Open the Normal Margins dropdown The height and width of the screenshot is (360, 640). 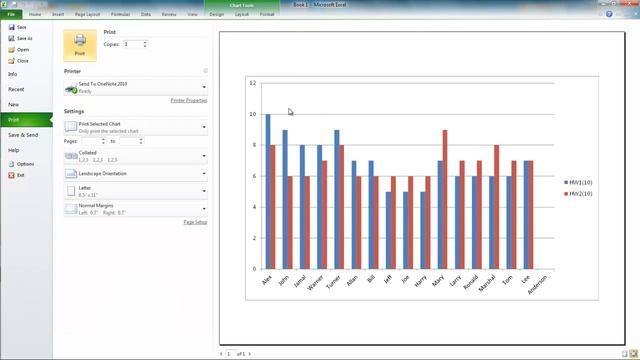pyautogui.click(x=136, y=209)
